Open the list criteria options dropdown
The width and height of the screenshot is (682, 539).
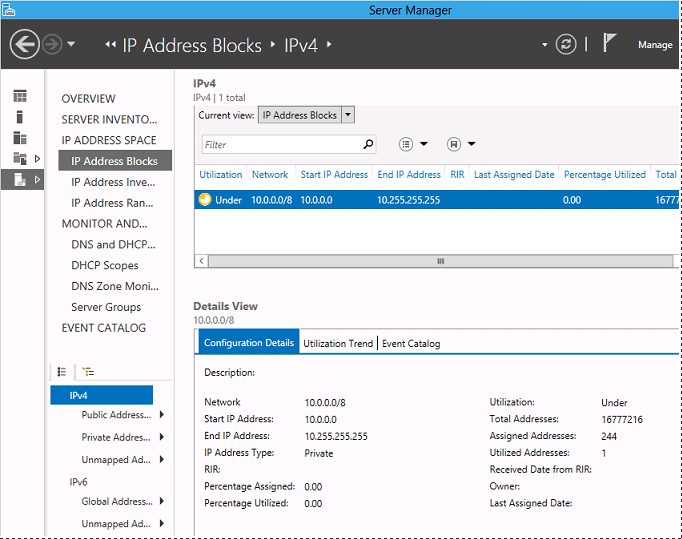tap(413, 144)
